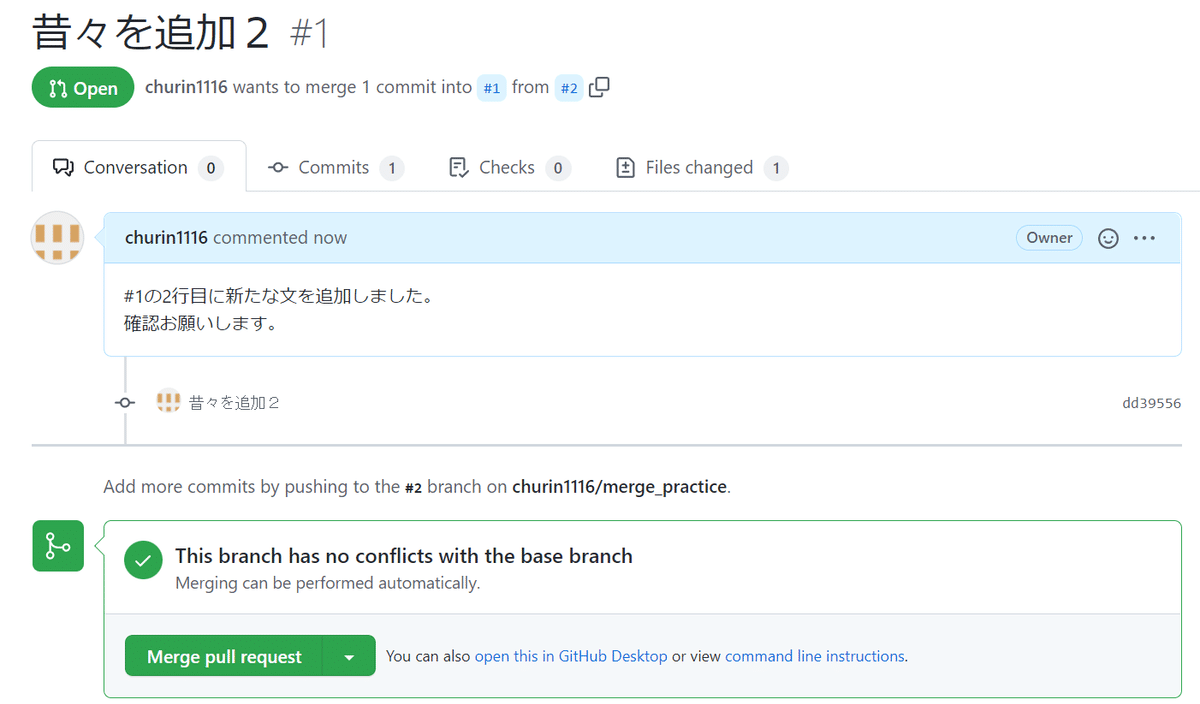Expand the merge method dropdown arrow

(349, 656)
